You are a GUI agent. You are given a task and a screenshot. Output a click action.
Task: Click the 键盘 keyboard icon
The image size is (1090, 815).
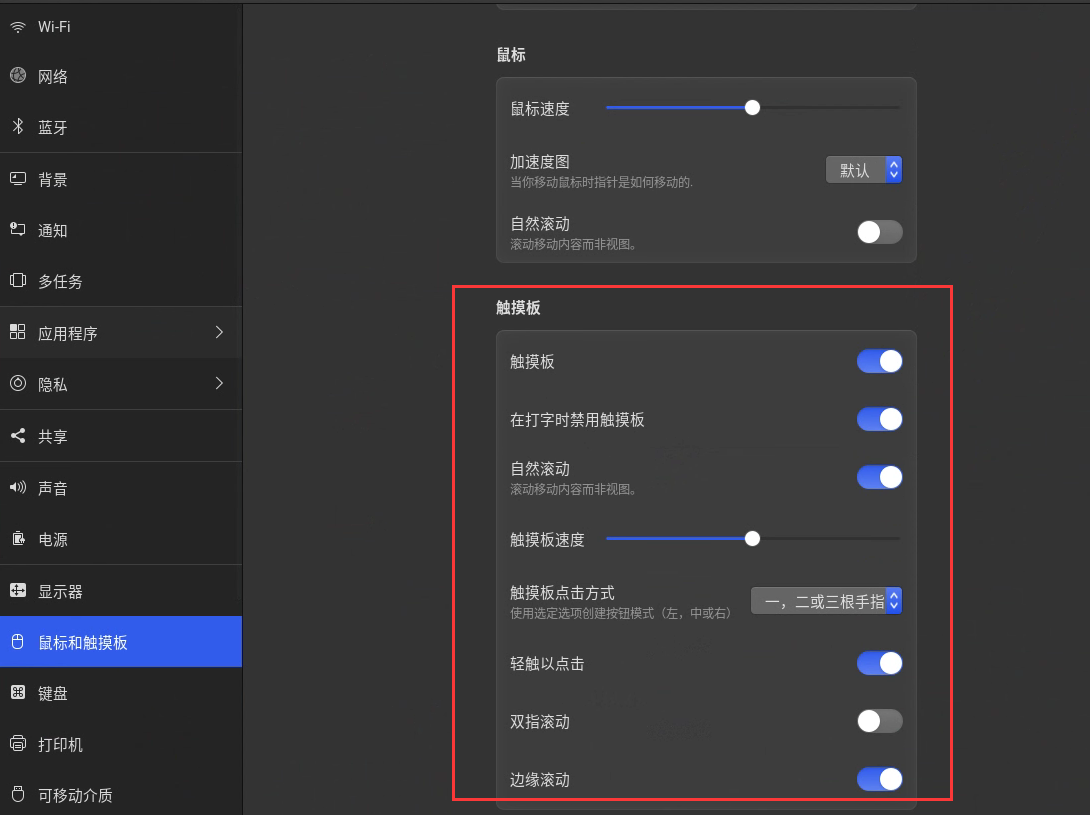coord(17,693)
